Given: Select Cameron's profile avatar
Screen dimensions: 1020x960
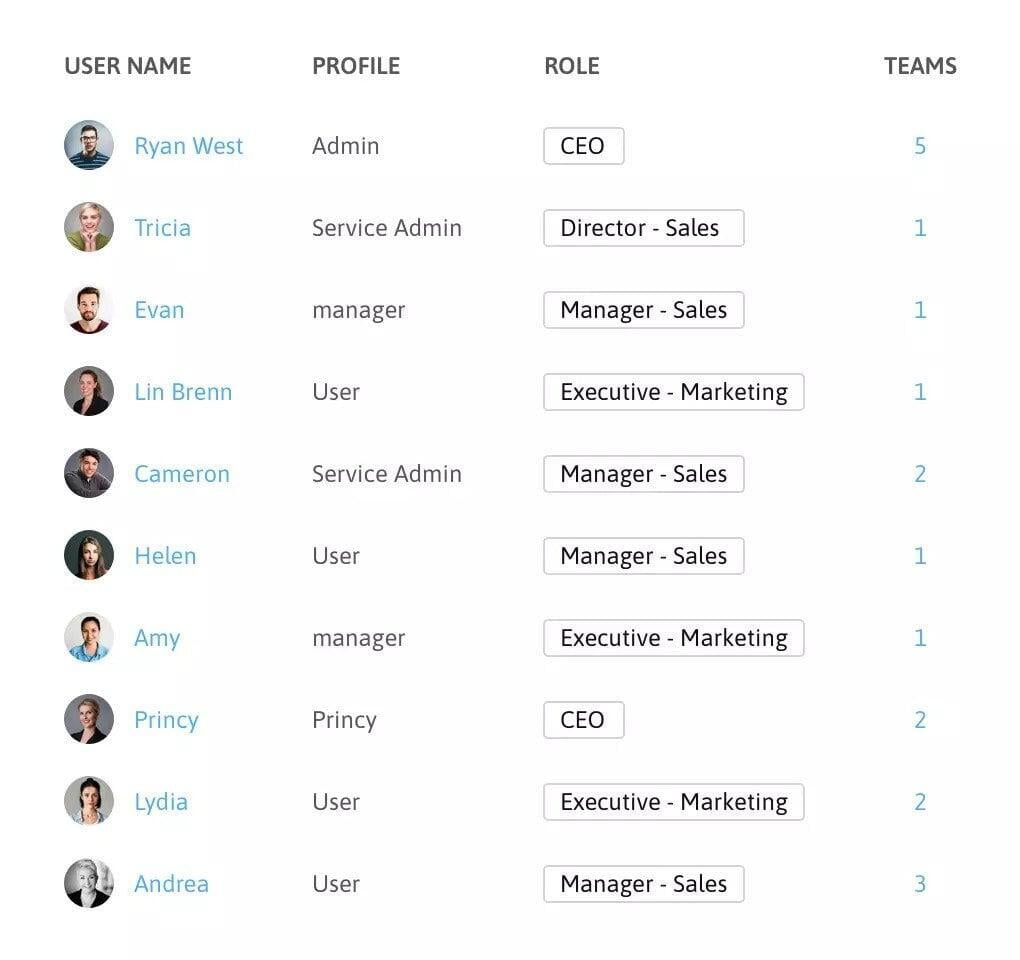Looking at the screenshot, I should tap(89, 474).
